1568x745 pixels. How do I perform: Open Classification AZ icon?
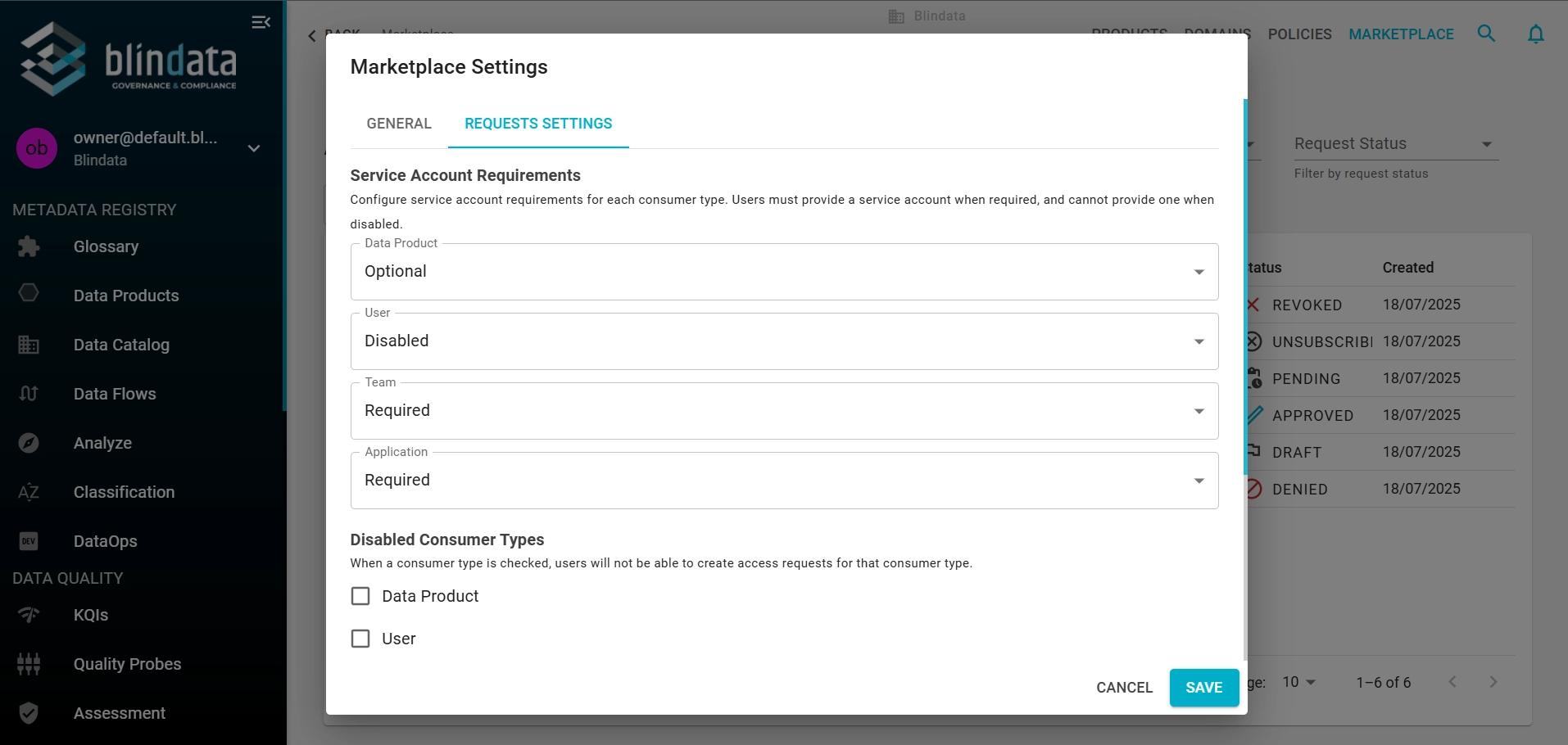[x=29, y=492]
